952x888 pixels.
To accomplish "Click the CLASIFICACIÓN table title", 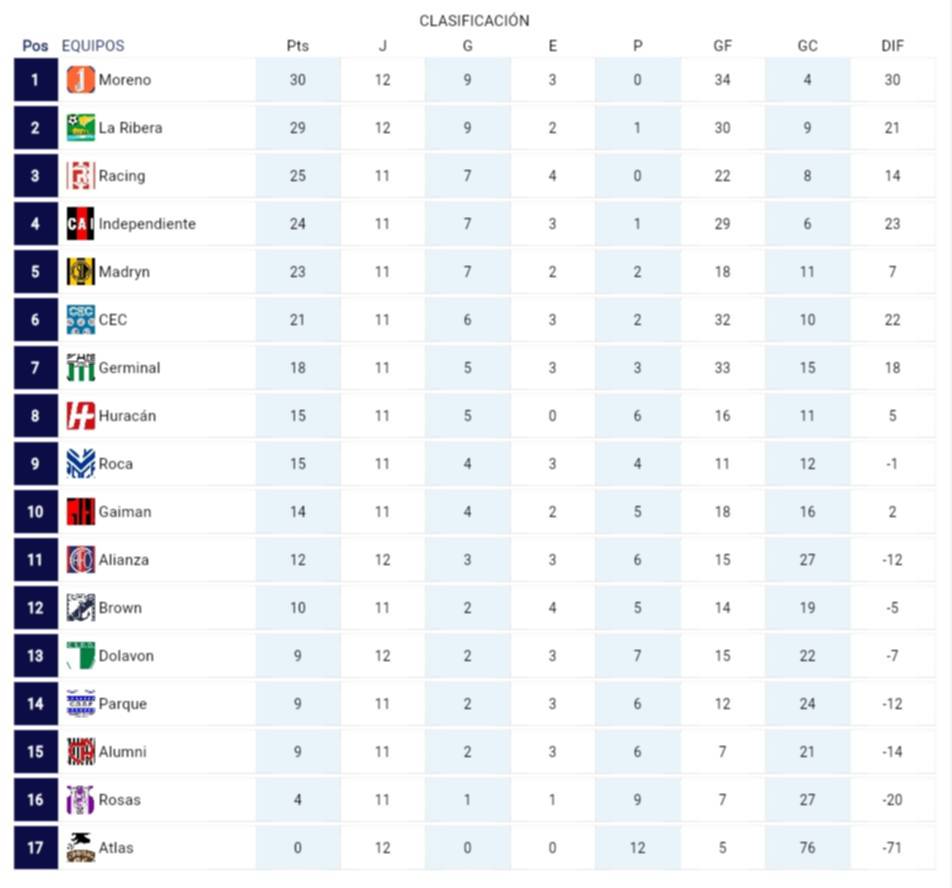I will [474, 21].
